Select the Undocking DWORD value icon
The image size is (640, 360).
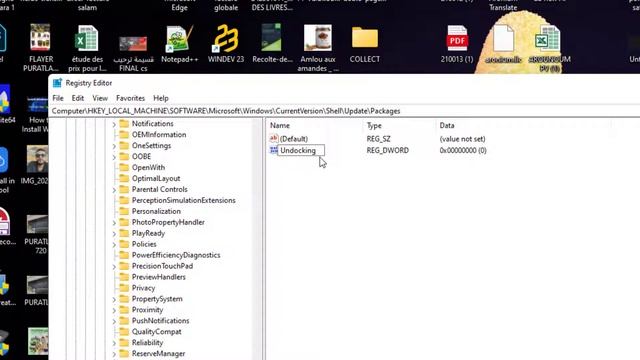tap(273, 150)
